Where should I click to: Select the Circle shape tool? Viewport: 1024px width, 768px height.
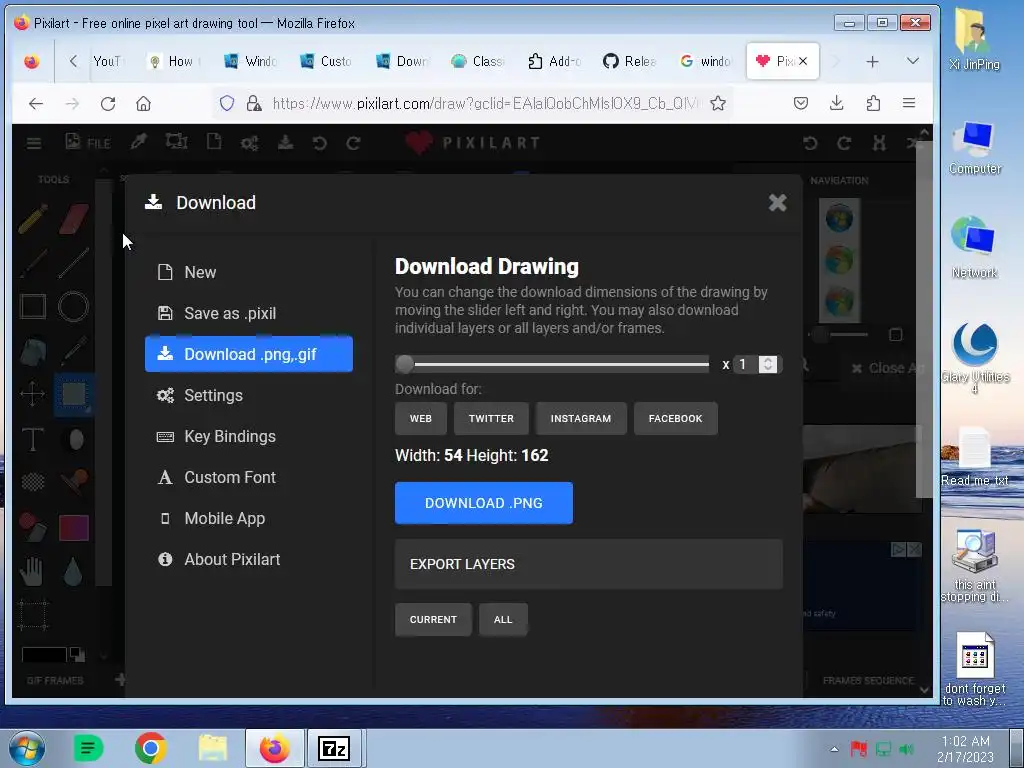pos(73,306)
